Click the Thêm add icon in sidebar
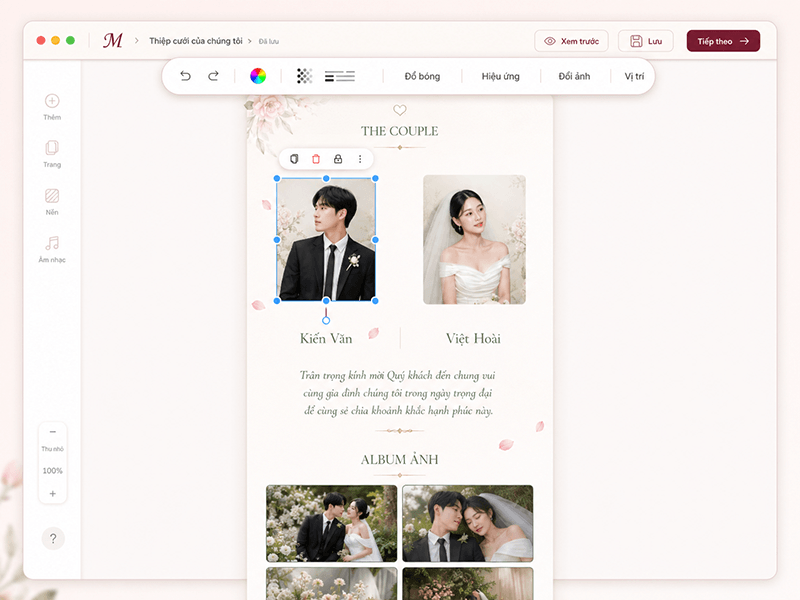The width and height of the screenshot is (800, 600). 52,107
